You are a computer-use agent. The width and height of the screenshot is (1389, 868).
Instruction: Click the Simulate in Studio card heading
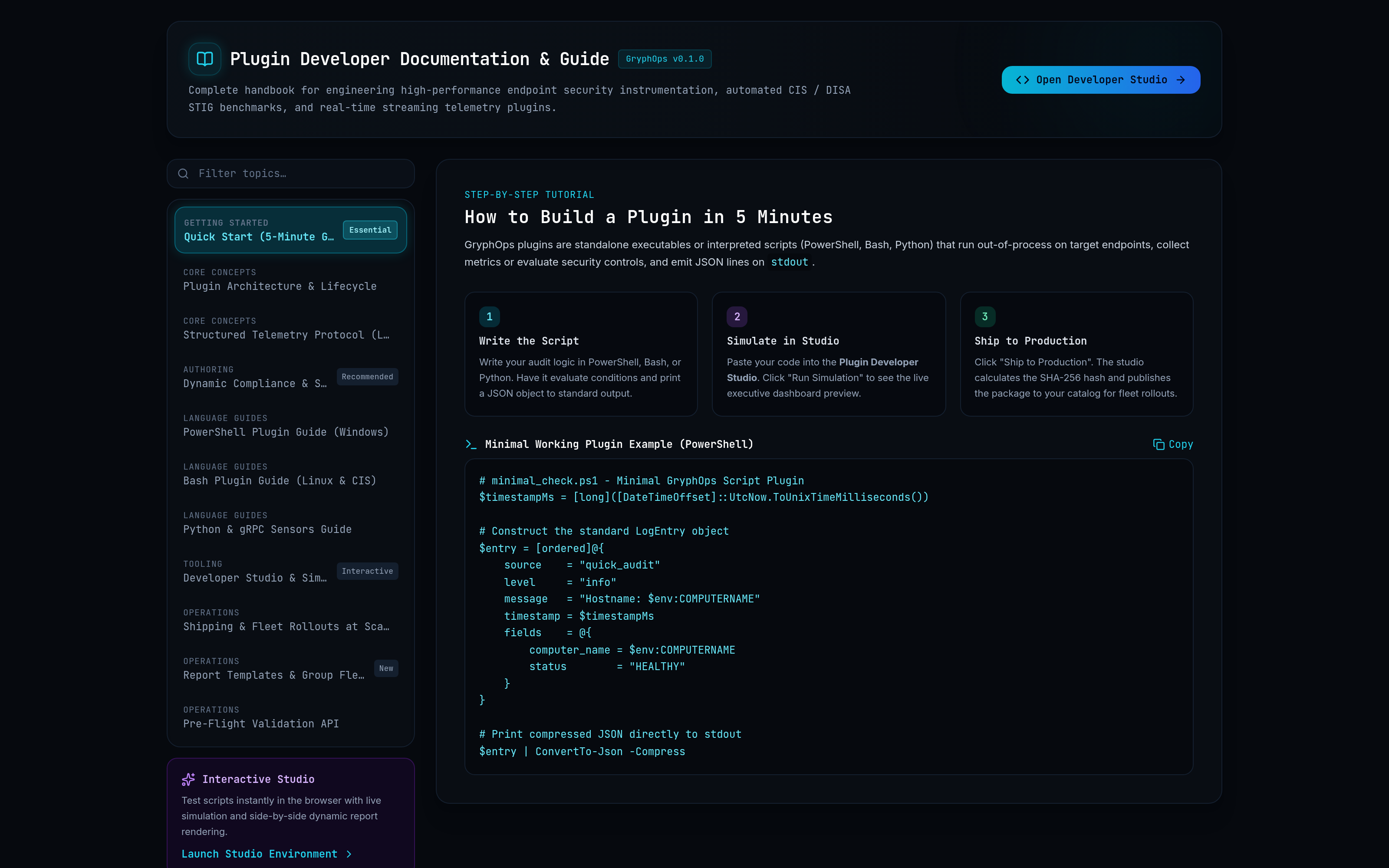click(x=782, y=341)
